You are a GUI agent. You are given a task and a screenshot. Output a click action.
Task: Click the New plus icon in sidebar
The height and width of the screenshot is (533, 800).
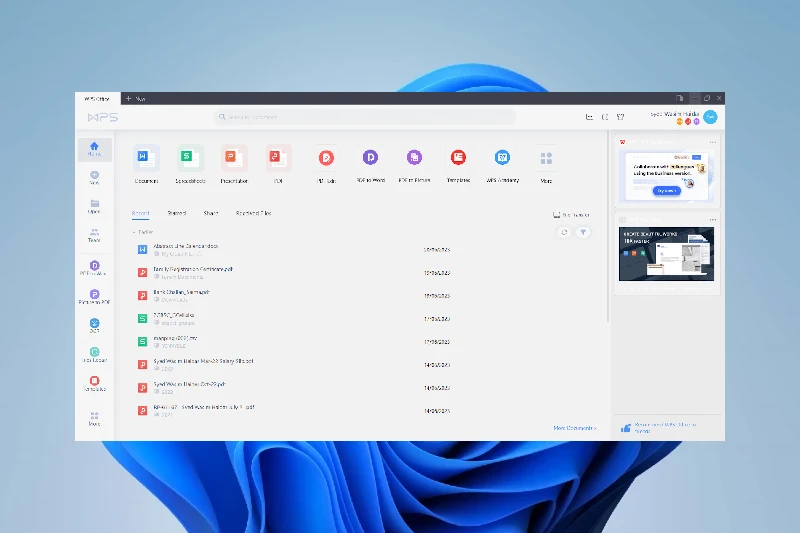tap(94, 175)
